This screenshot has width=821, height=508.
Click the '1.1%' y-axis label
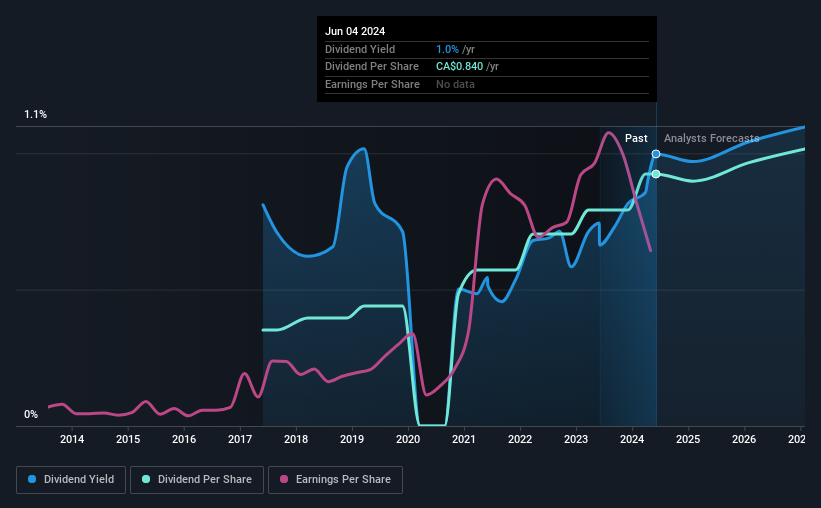tap(36, 114)
